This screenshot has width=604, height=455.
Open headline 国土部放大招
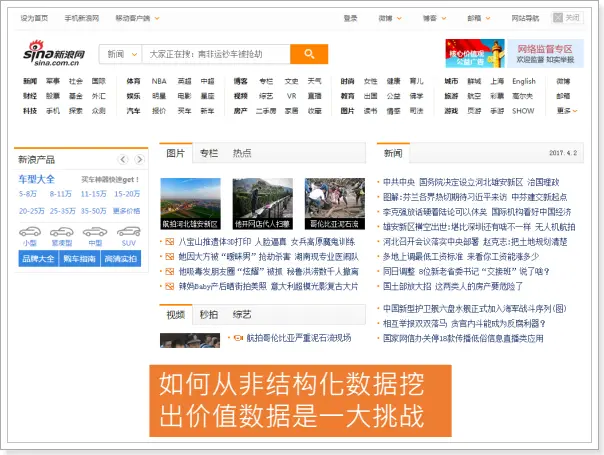pos(453,286)
